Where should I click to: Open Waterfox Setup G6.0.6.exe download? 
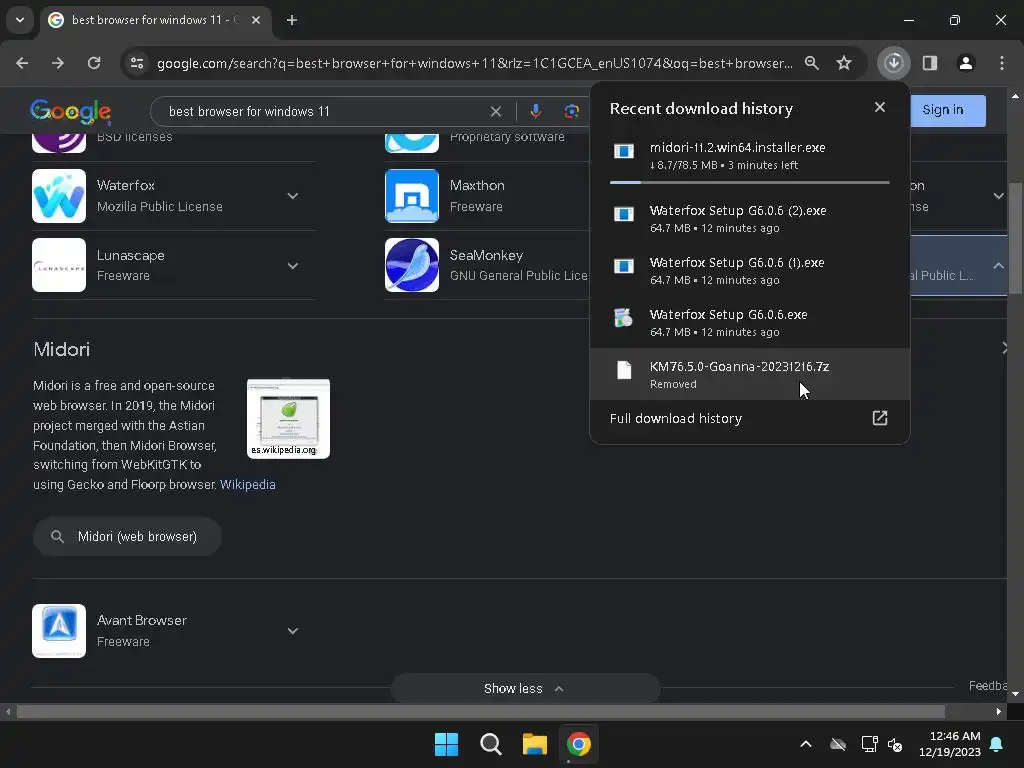pos(750,323)
